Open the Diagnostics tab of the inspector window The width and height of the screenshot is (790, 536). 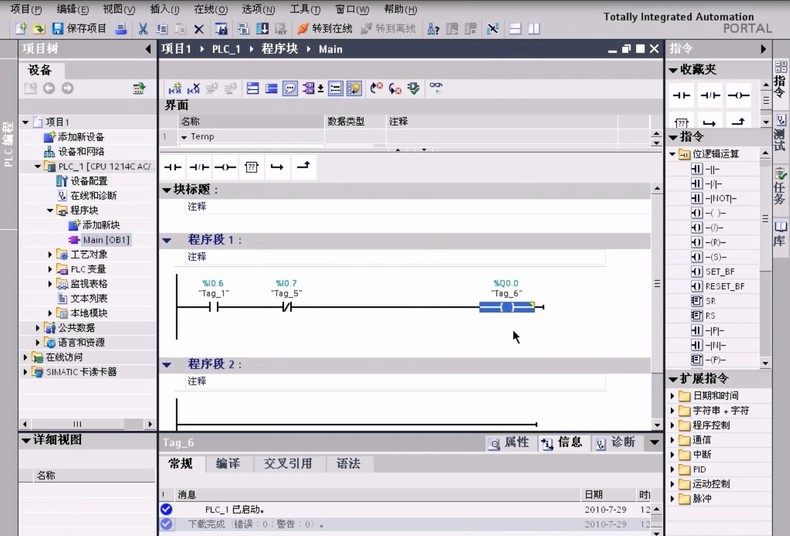click(616, 443)
